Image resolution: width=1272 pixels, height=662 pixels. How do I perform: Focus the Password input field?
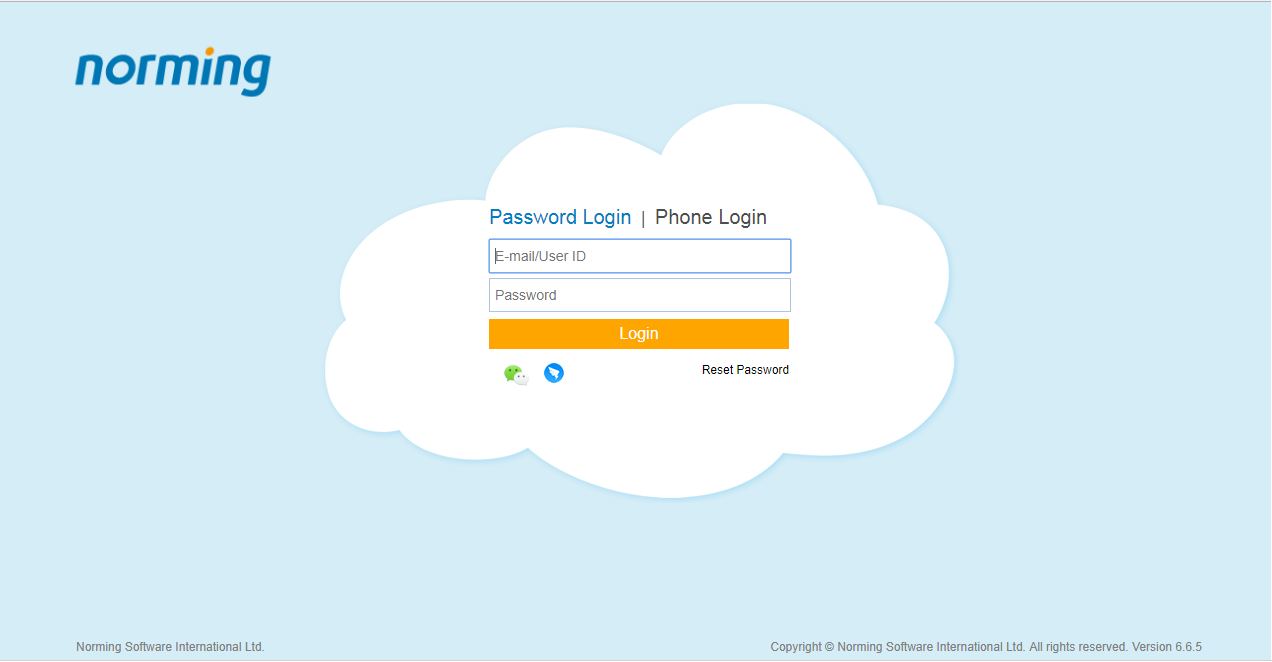(x=640, y=295)
